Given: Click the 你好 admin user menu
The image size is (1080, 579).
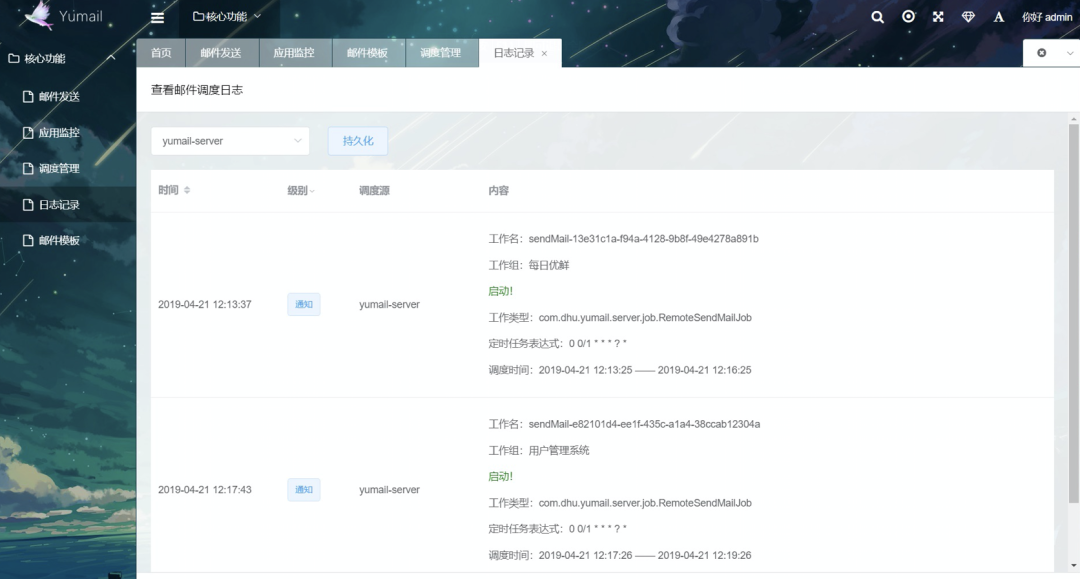Looking at the screenshot, I should (1046, 17).
